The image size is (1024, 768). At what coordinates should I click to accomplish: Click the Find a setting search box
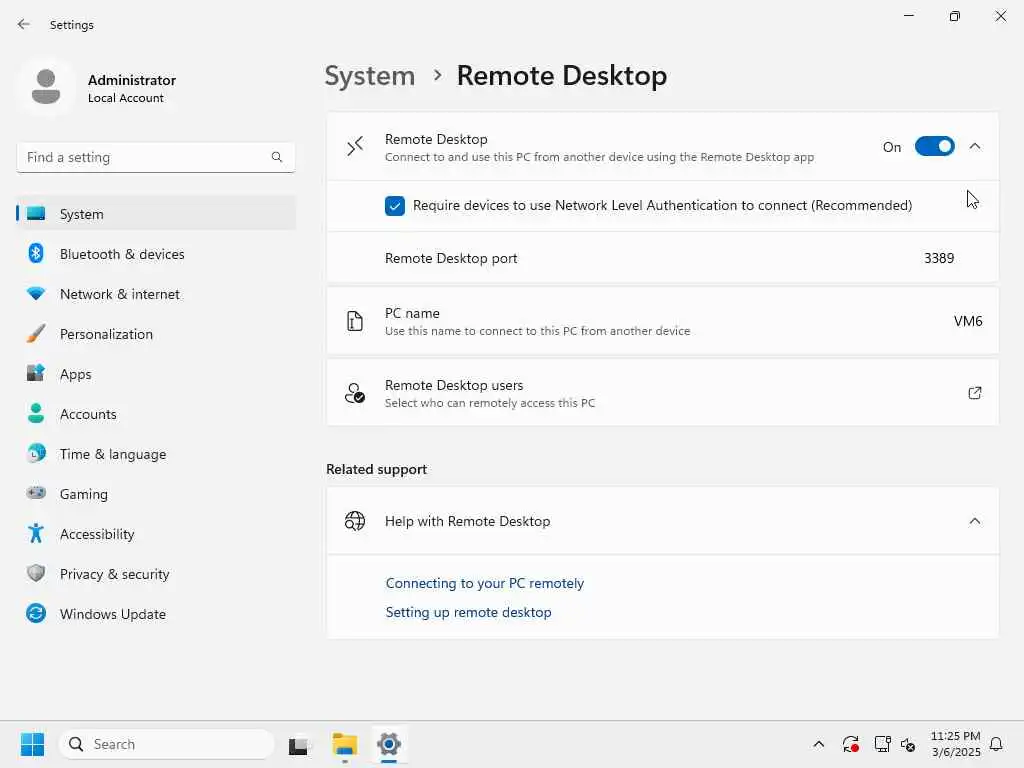tap(155, 157)
